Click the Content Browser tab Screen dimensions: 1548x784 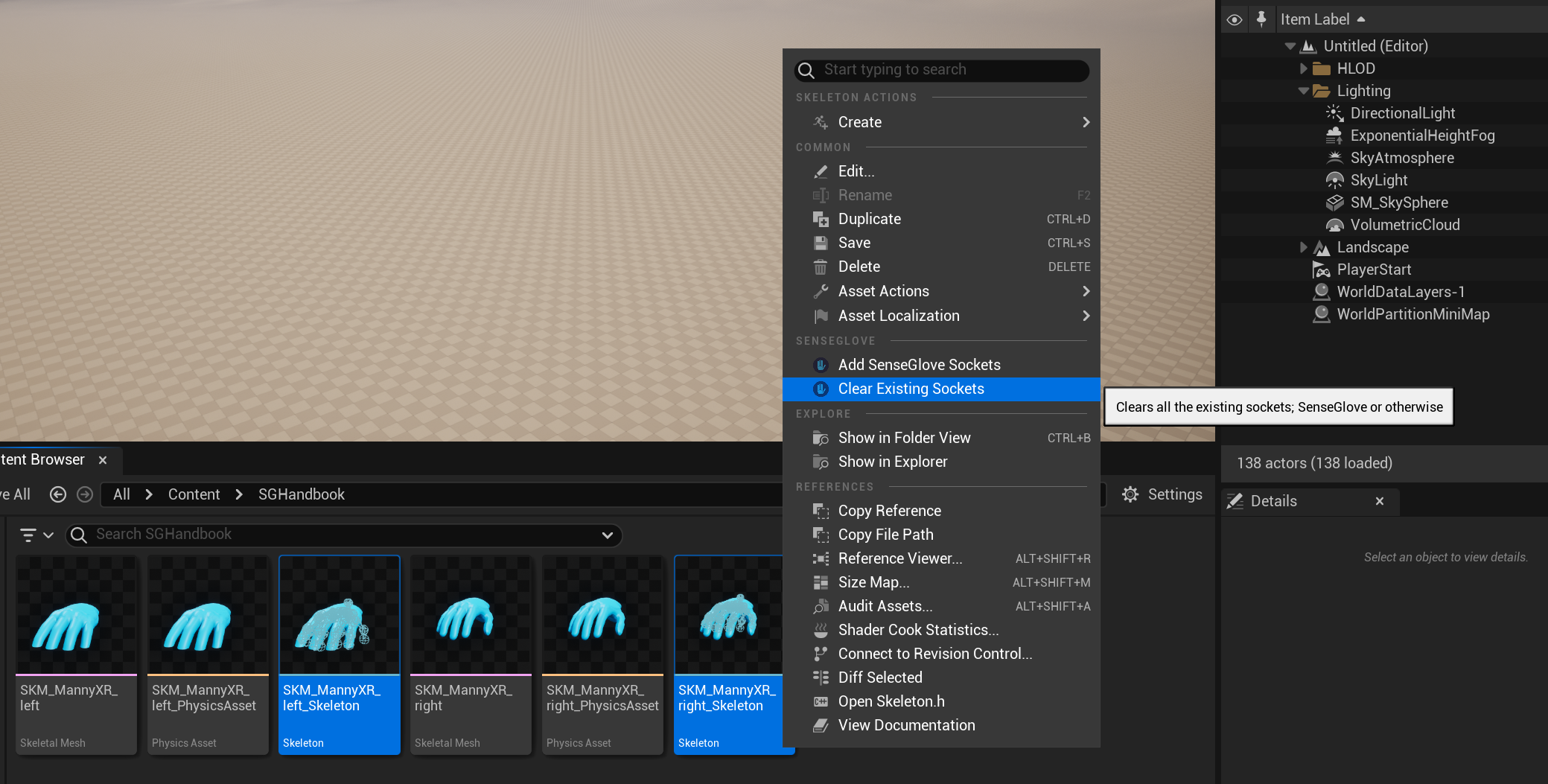tap(42, 459)
